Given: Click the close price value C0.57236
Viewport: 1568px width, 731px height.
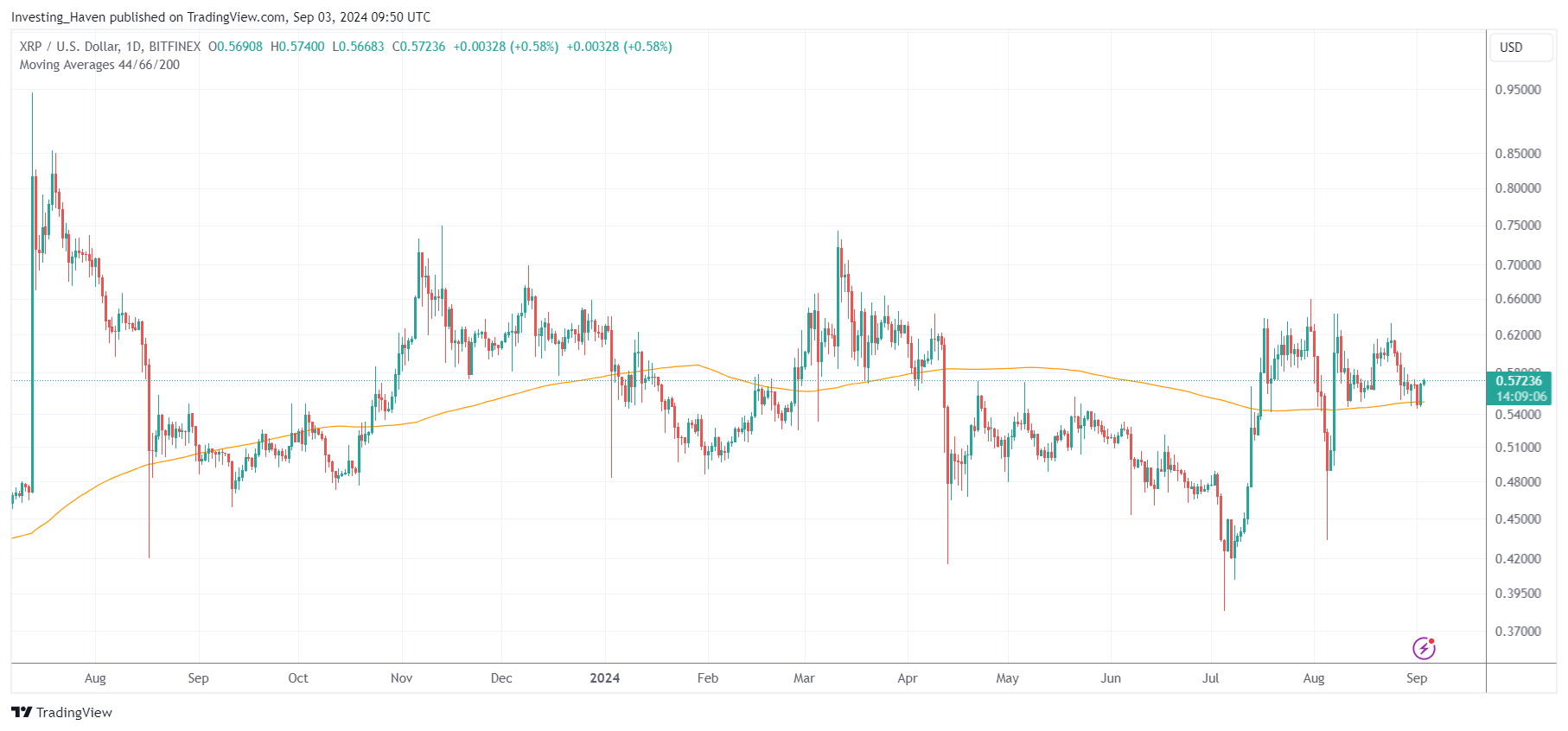Looking at the screenshot, I should [x=419, y=47].
